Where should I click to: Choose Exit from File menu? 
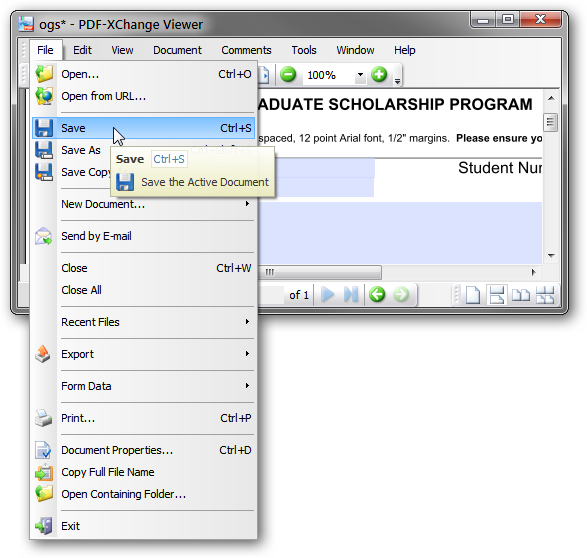tap(143, 526)
